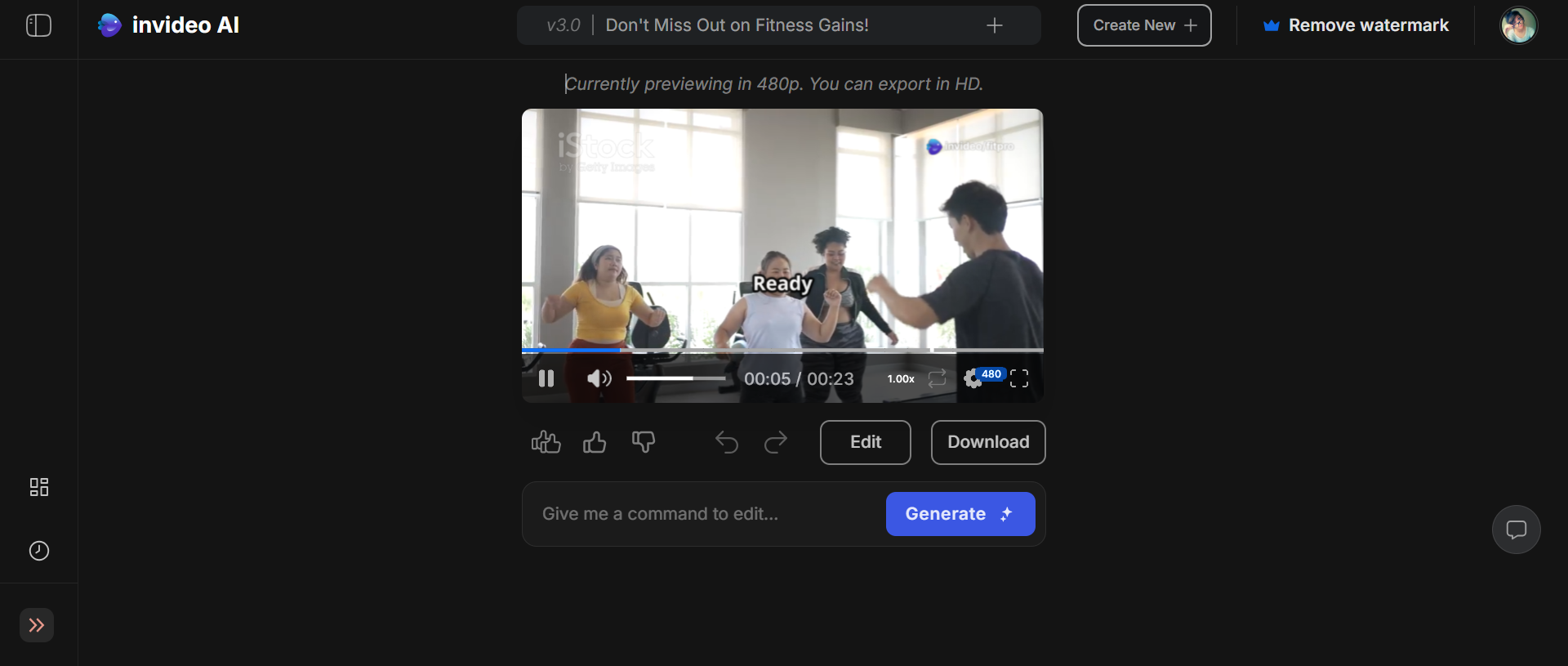The height and width of the screenshot is (666, 1568).
Task: Click the double thumbs up icon
Action: [x=546, y=442]
